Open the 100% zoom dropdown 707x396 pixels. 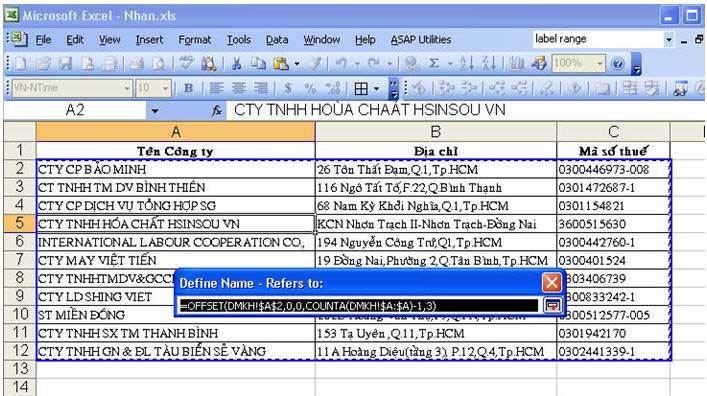(600, 64)
